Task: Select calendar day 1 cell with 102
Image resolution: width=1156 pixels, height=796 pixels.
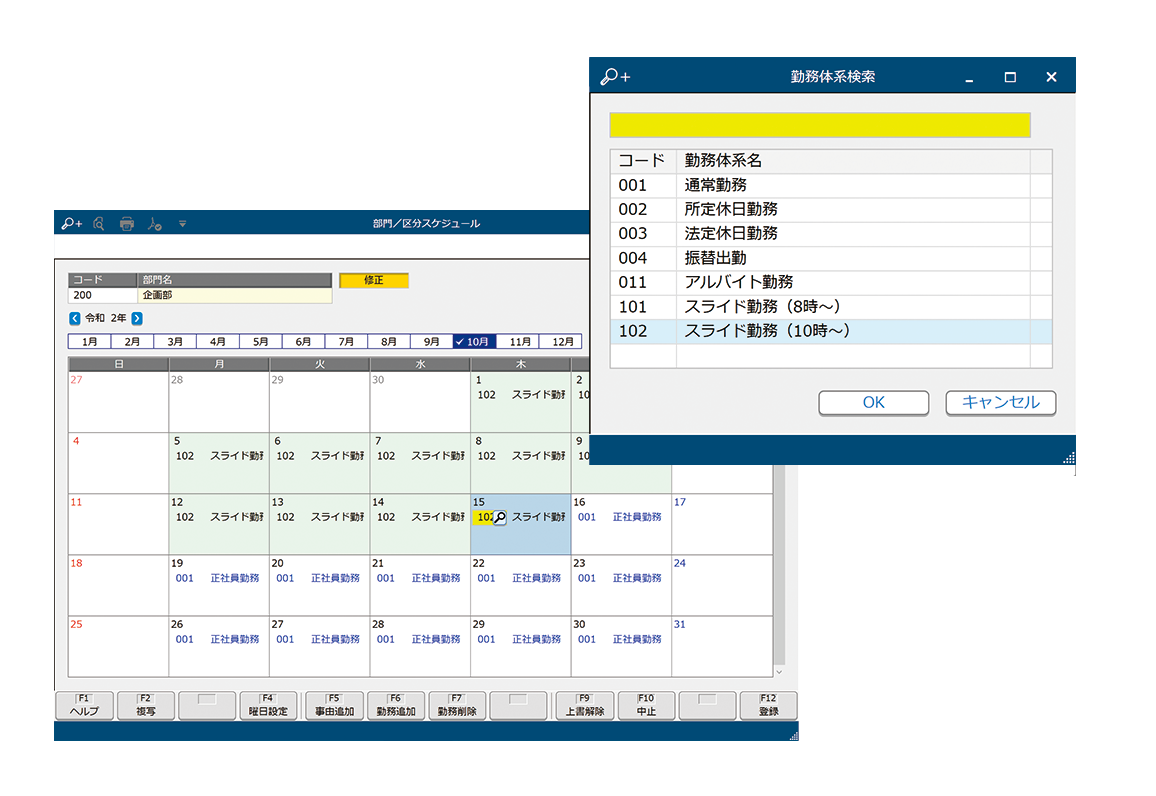Action: click(520, 402)
